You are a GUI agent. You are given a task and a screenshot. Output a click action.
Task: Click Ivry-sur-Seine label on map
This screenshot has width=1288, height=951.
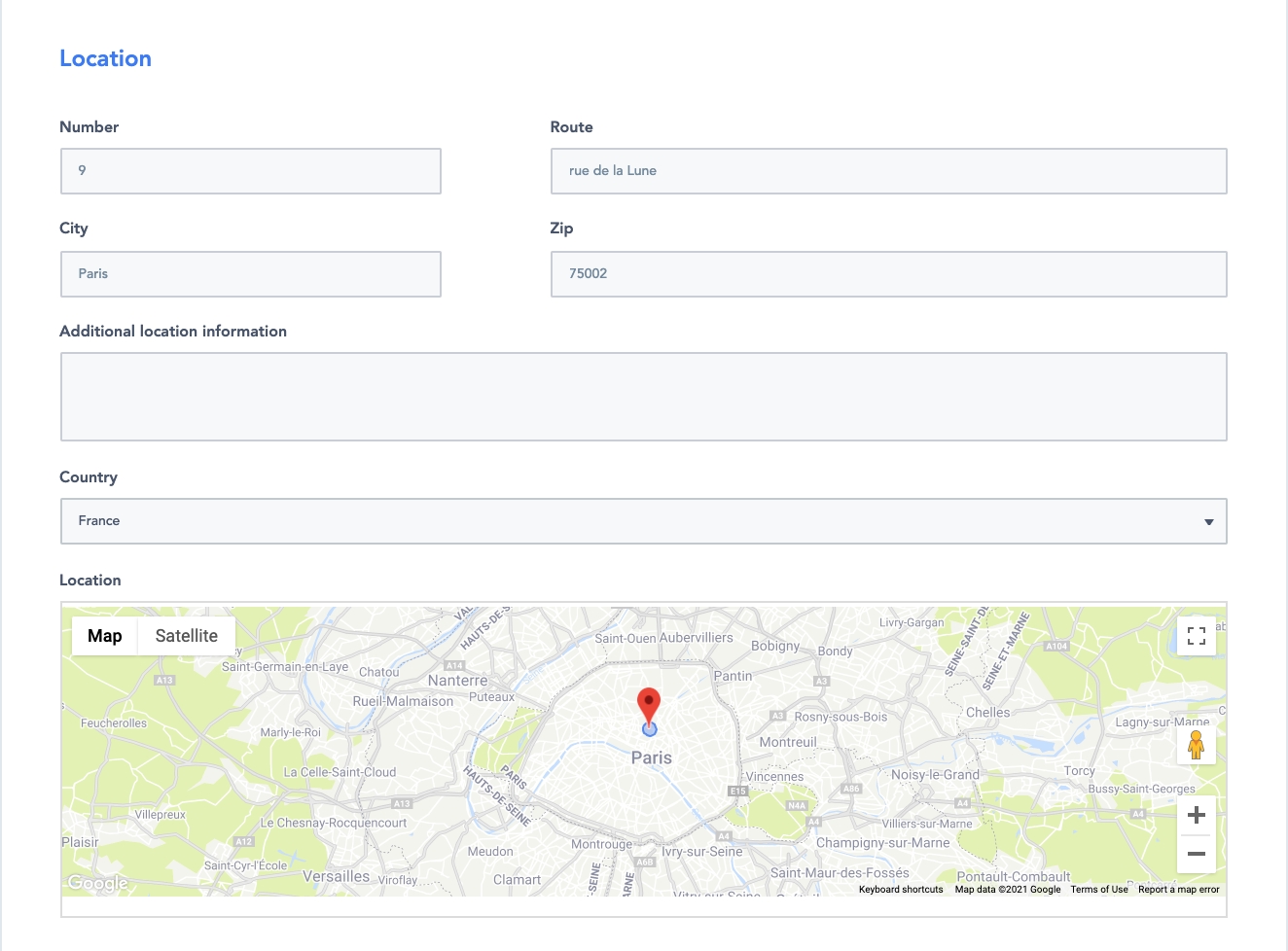click(702, 852)
